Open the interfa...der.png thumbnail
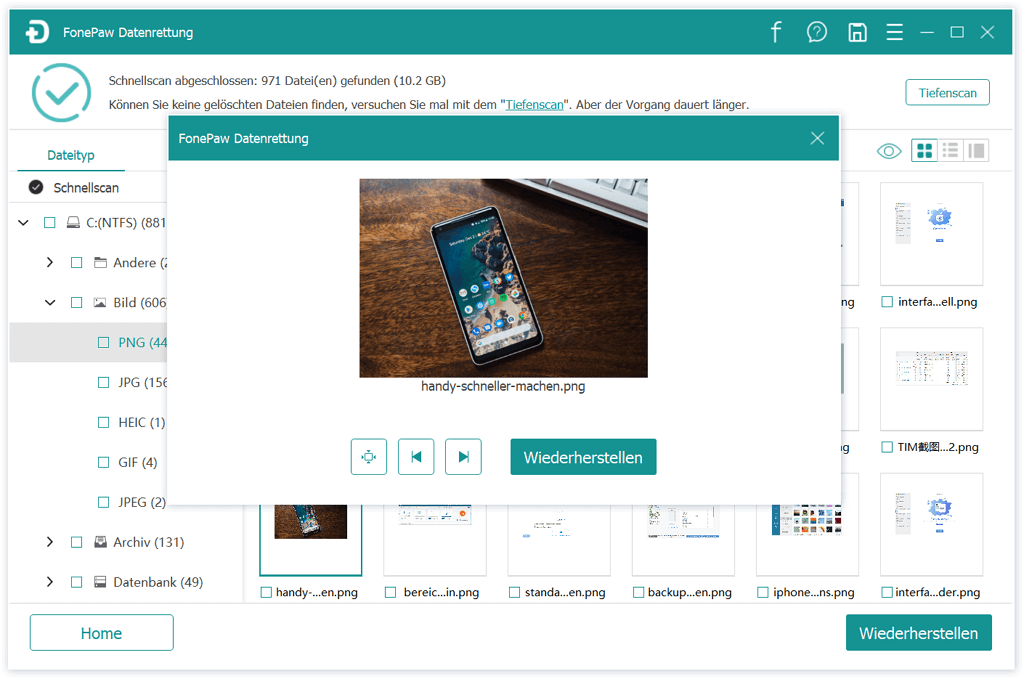1024x679 pixels. (x=931, y=525)
